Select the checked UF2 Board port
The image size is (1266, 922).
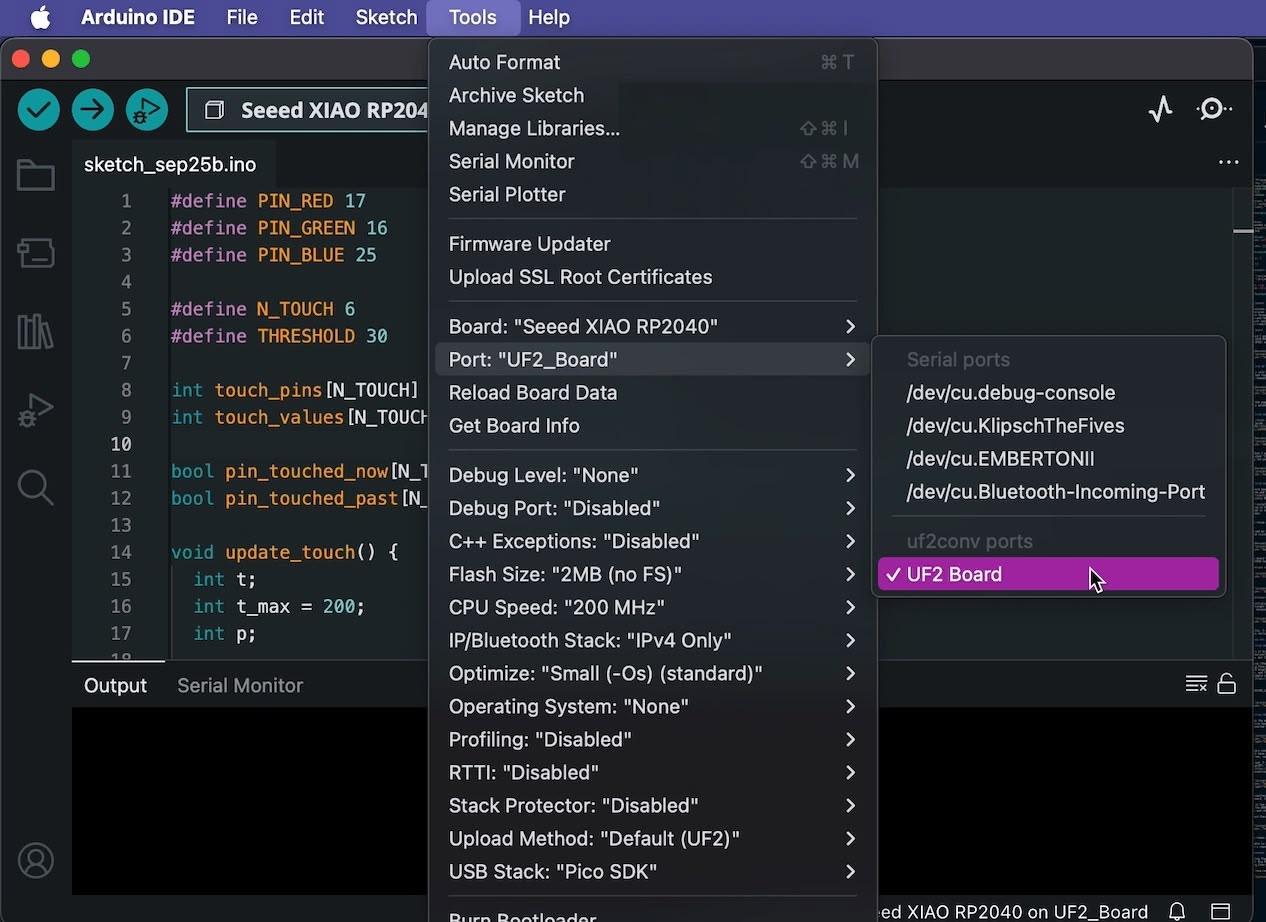click(x=1047, y=574)
